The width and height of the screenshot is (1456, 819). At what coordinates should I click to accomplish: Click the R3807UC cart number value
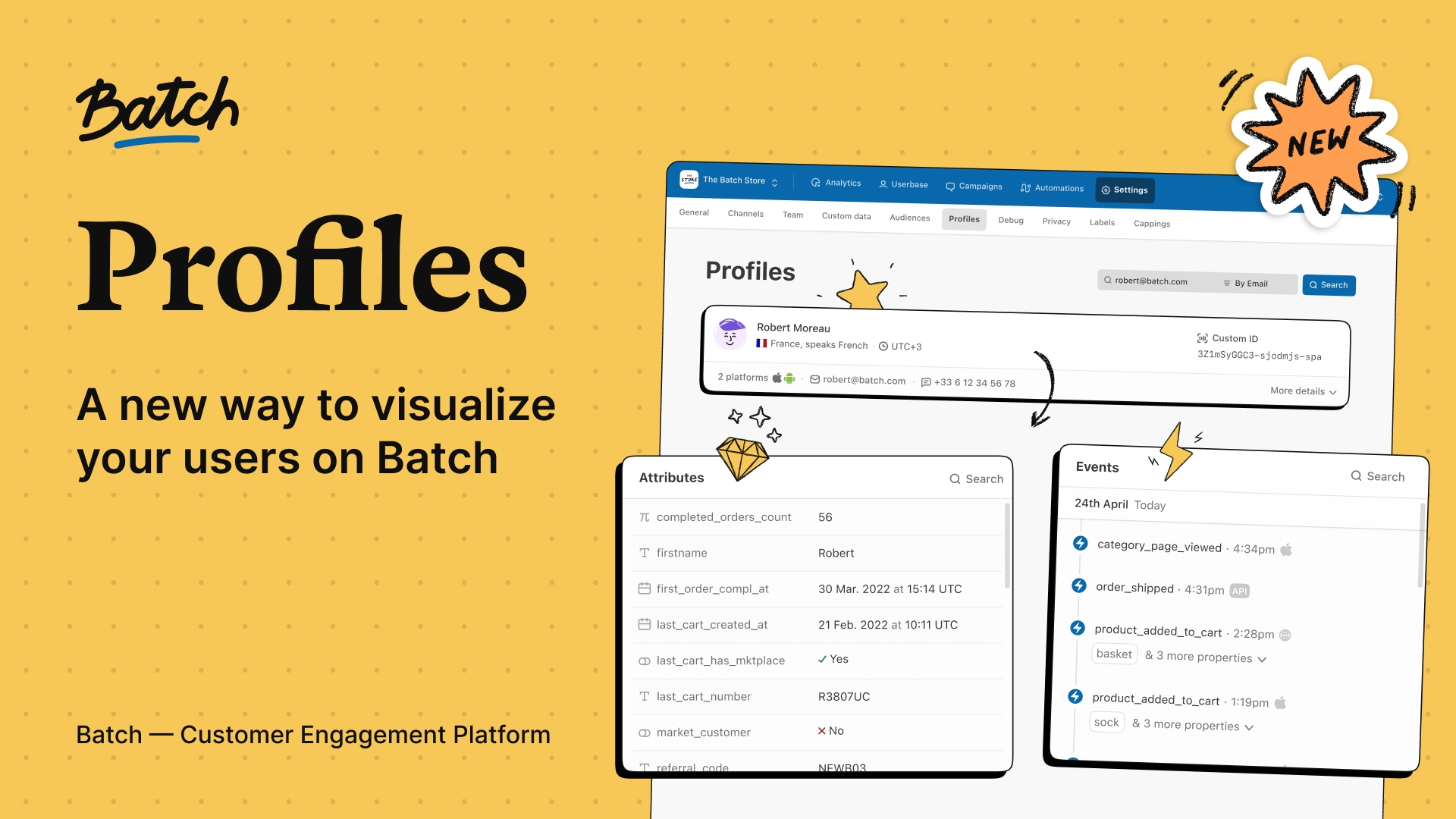(844, 696)
